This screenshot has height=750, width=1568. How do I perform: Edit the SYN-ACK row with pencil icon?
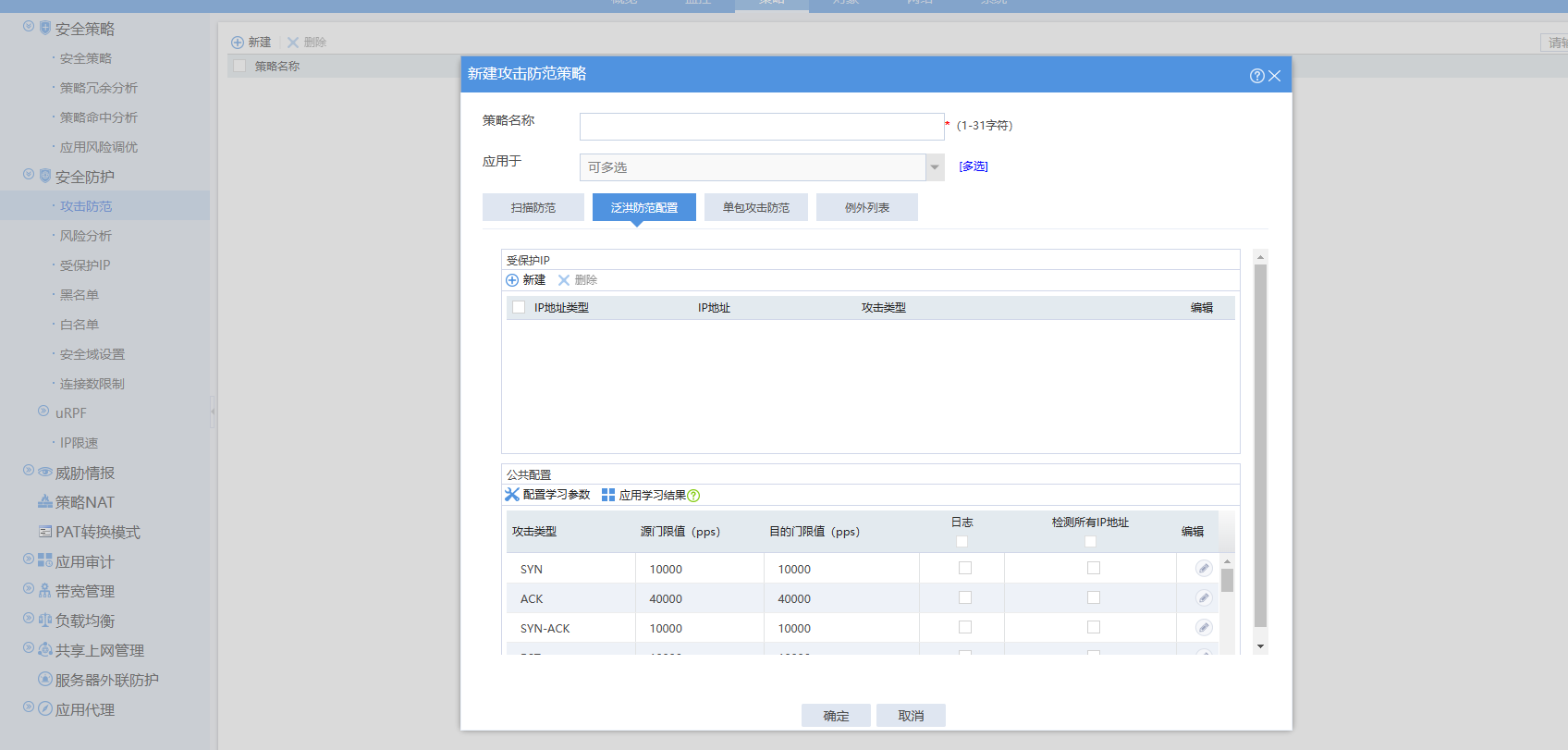(x=1204, y=627)
